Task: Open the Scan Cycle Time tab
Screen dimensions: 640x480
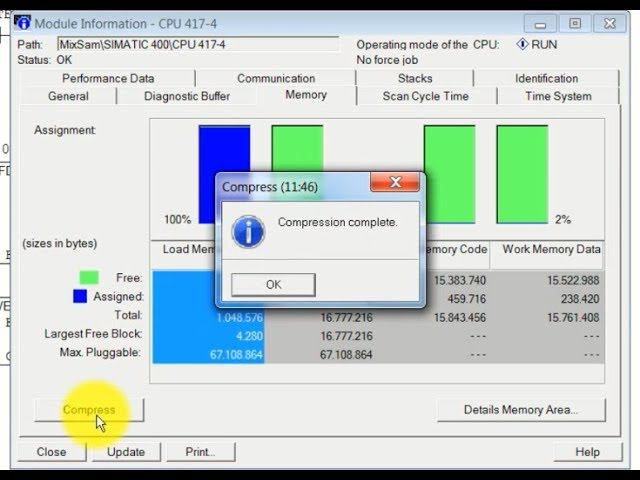Action: pos(426,96)
